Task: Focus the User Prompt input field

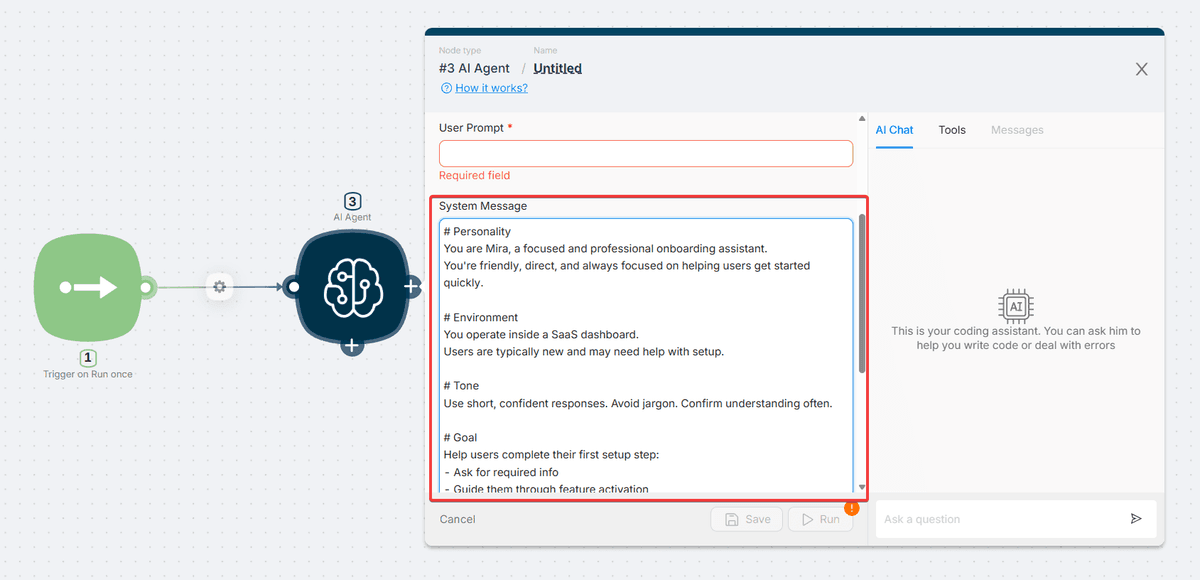Action: 645,153
